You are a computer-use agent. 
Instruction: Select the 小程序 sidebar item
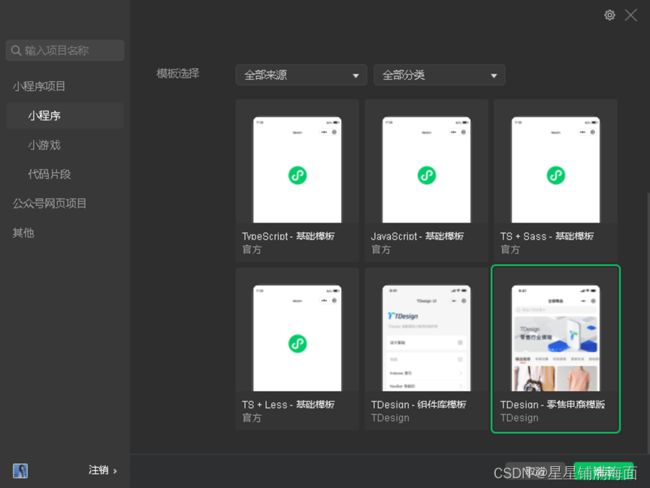65,116
